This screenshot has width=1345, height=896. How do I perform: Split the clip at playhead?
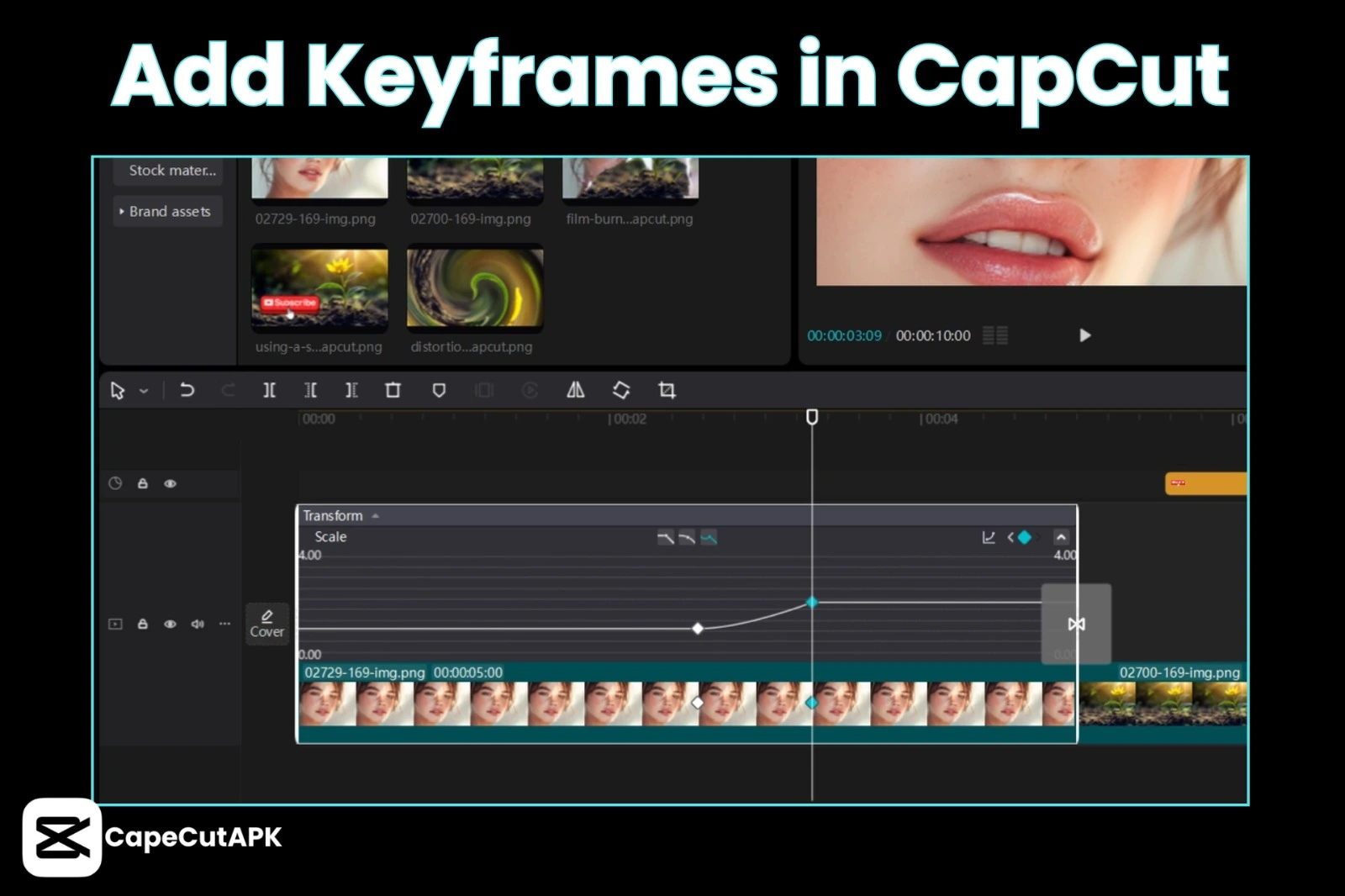tap(269, 390)
